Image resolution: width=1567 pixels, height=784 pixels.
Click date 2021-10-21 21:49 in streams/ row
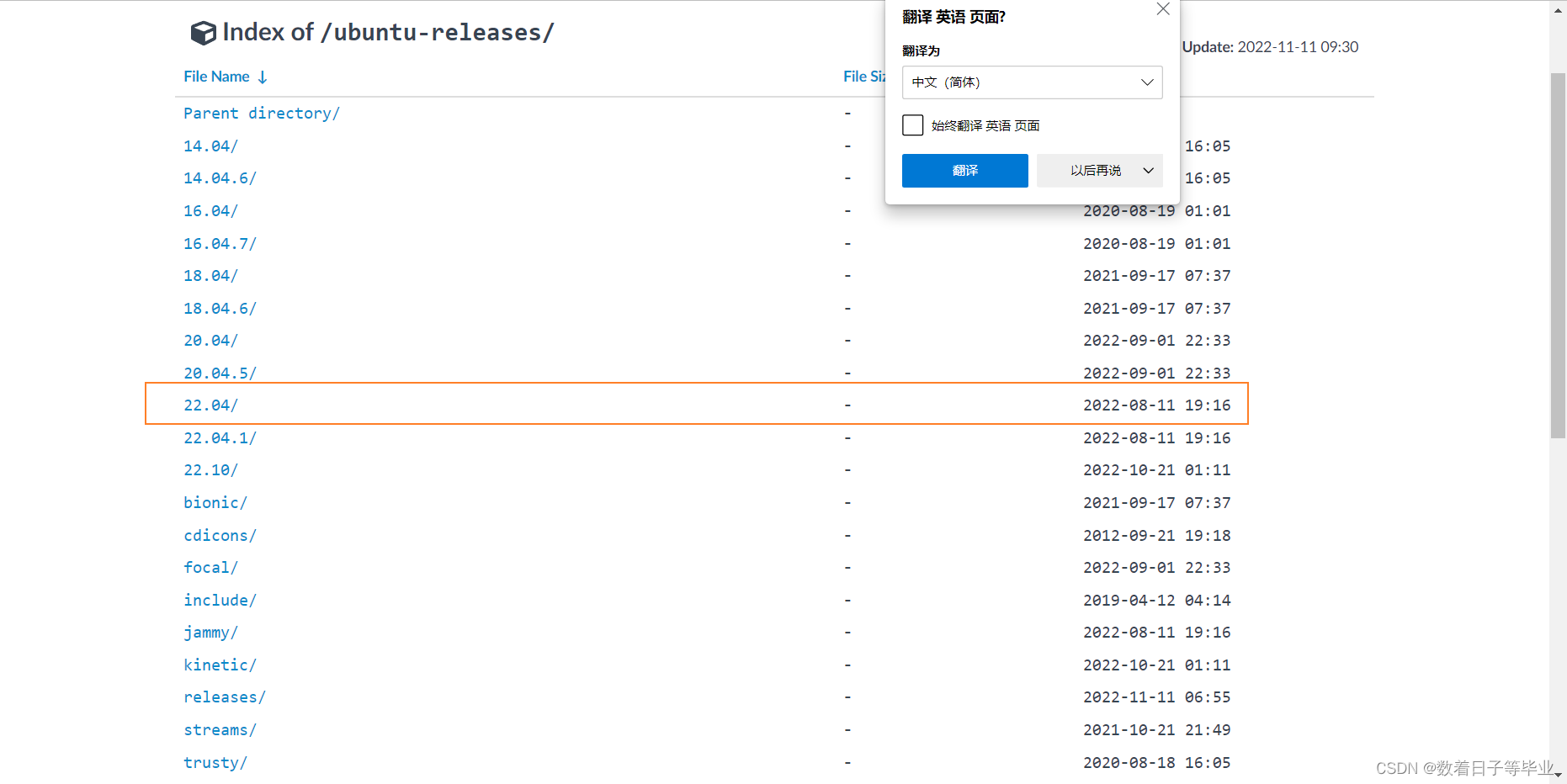(1156, 730)
